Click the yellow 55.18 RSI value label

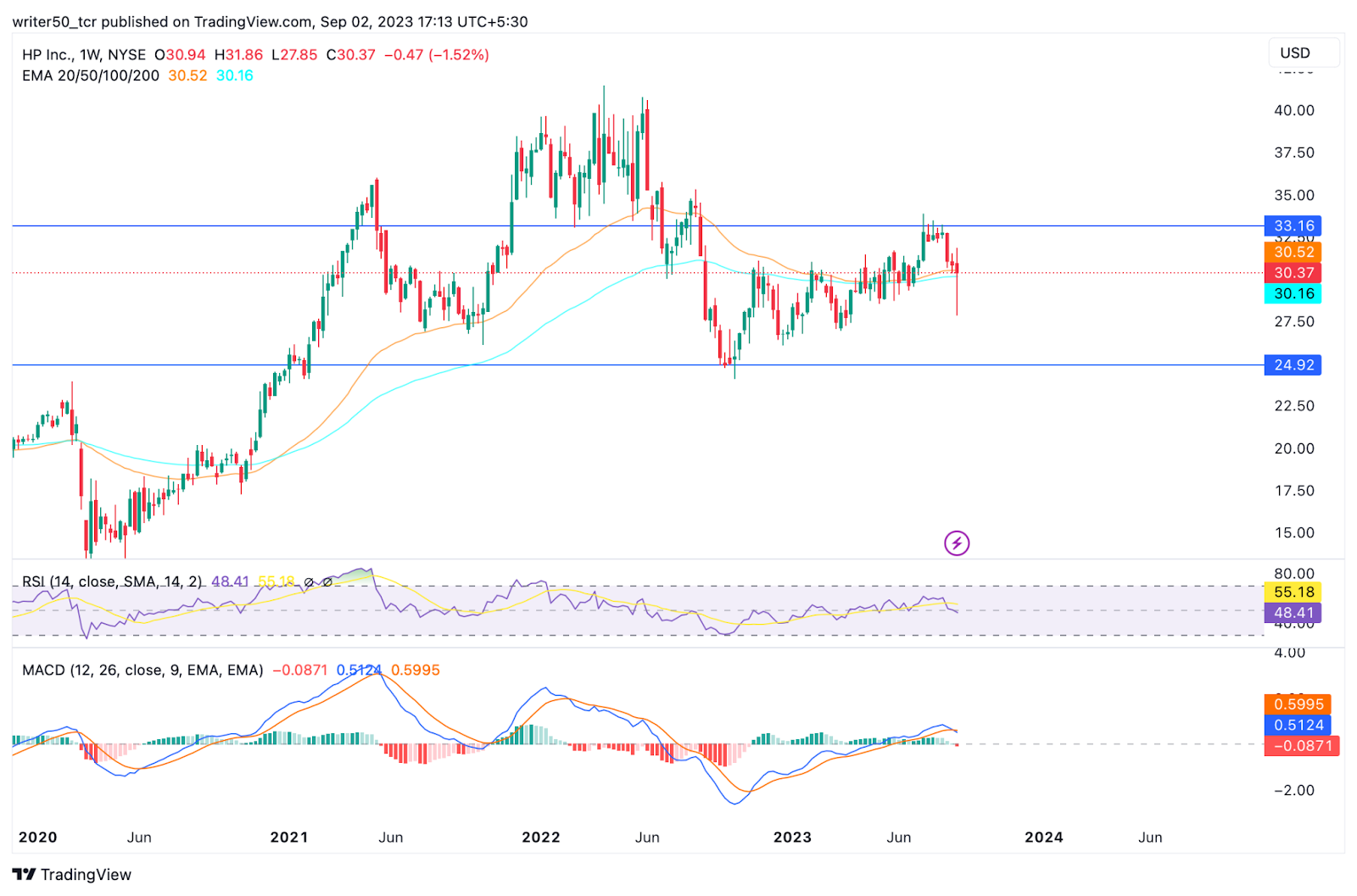click(1293, 593)
